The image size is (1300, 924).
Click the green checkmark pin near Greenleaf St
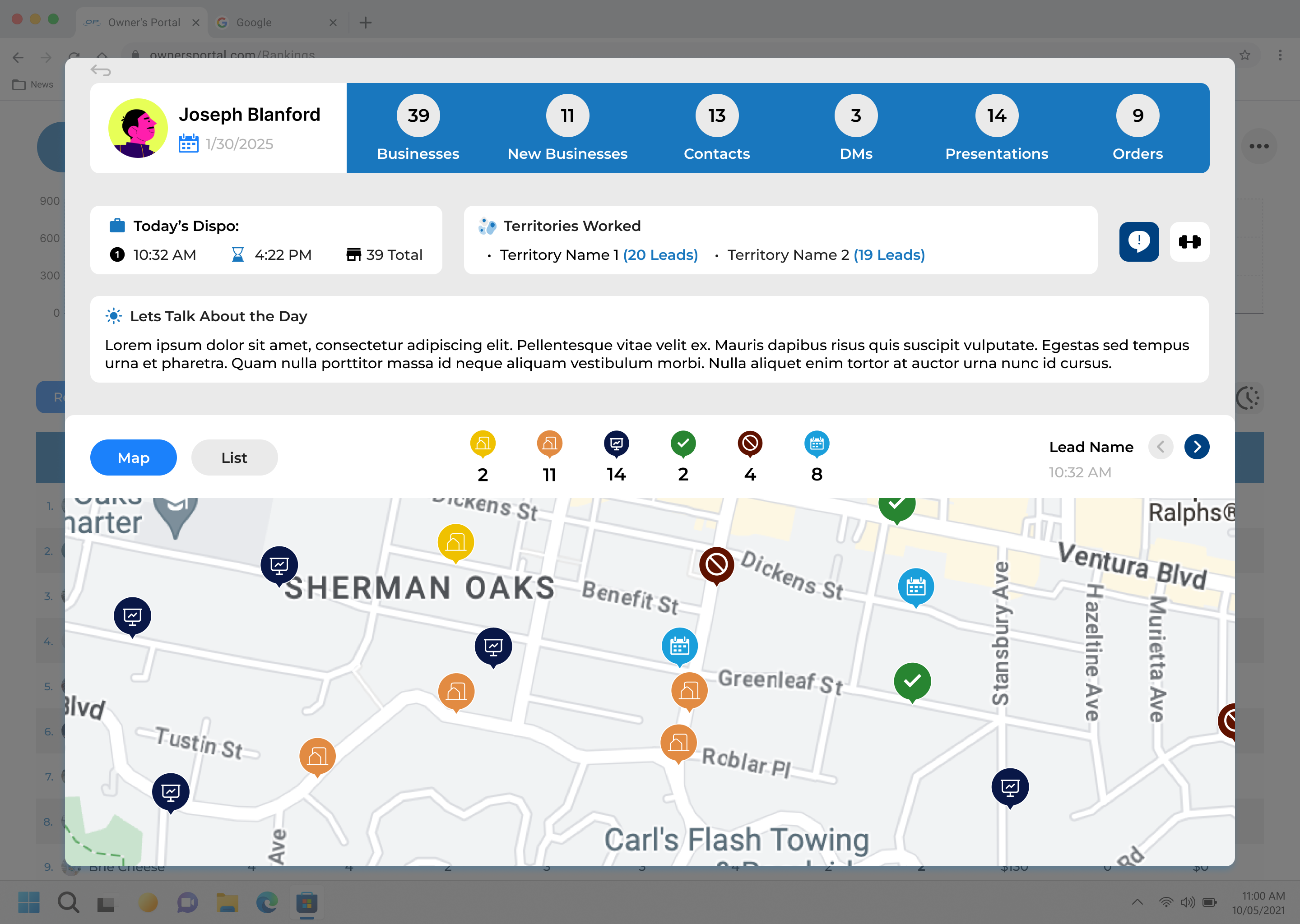coord(912,681)
